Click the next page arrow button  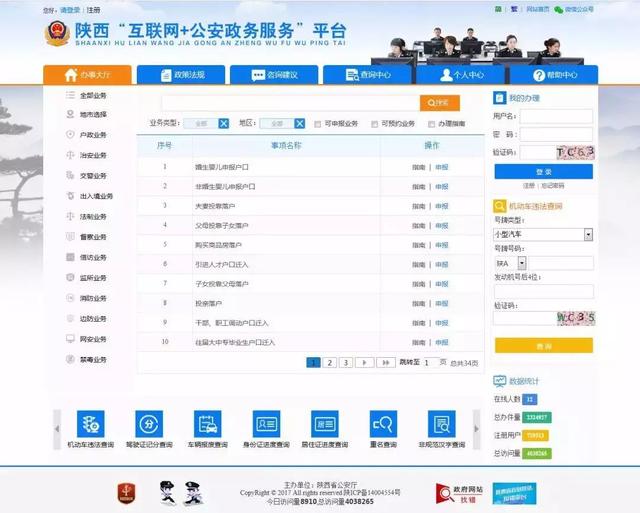pos(364,362)
